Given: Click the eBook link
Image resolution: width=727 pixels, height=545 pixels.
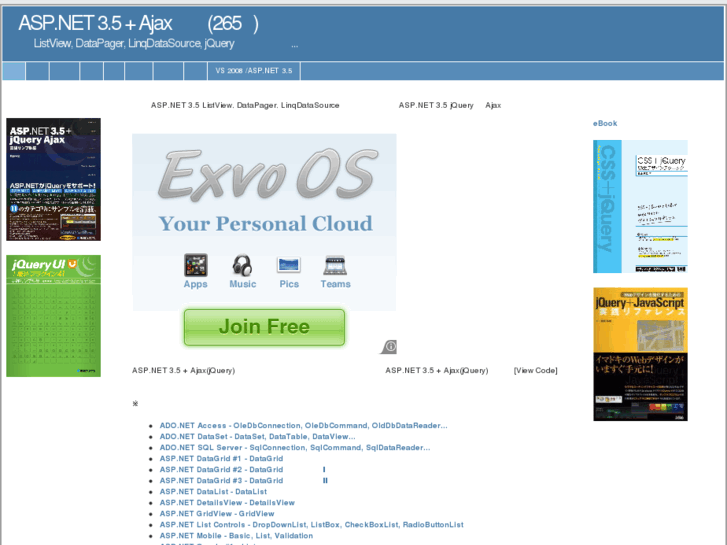Looking at the screenshot, I should pos(605,123).
